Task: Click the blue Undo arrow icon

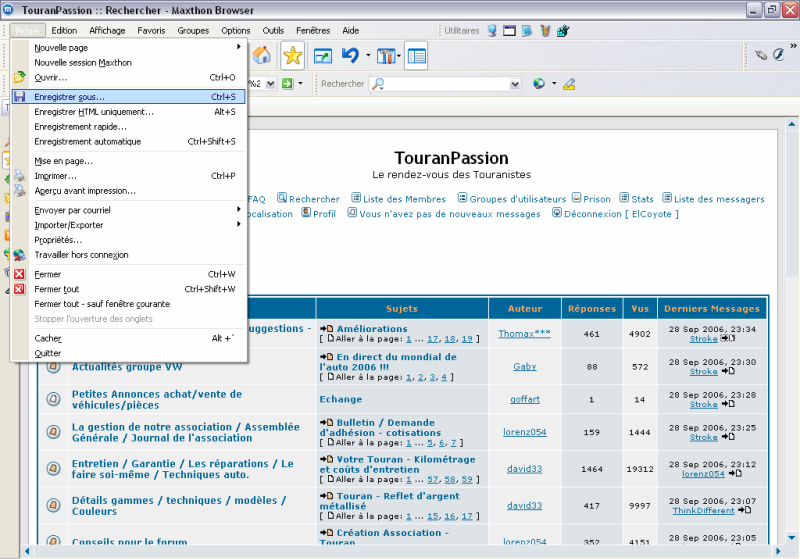Action: point(350,55)
